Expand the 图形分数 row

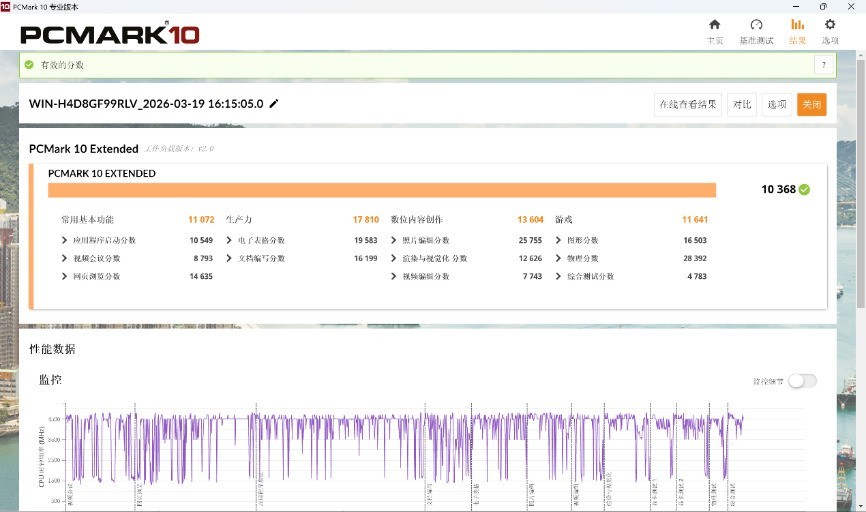click(559, 240)
